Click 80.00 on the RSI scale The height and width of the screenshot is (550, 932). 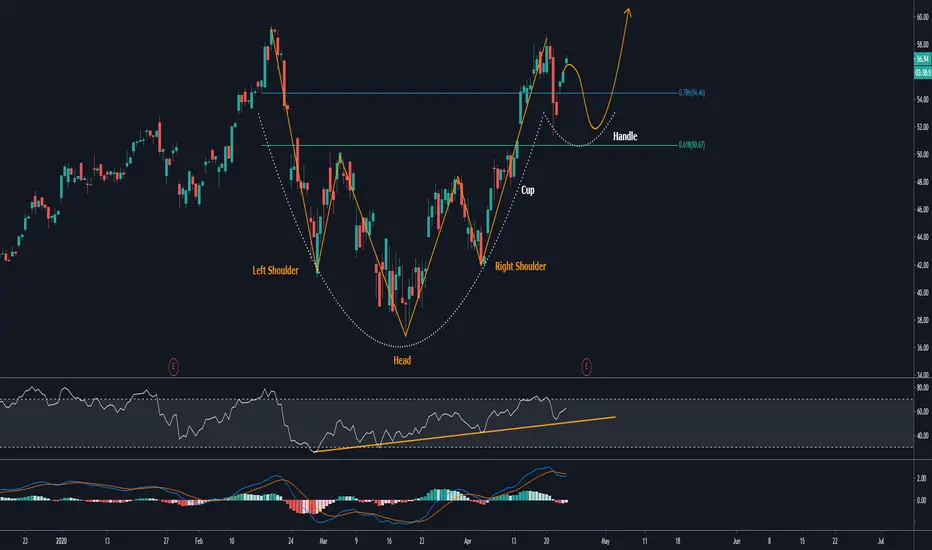tap(922, 388)
